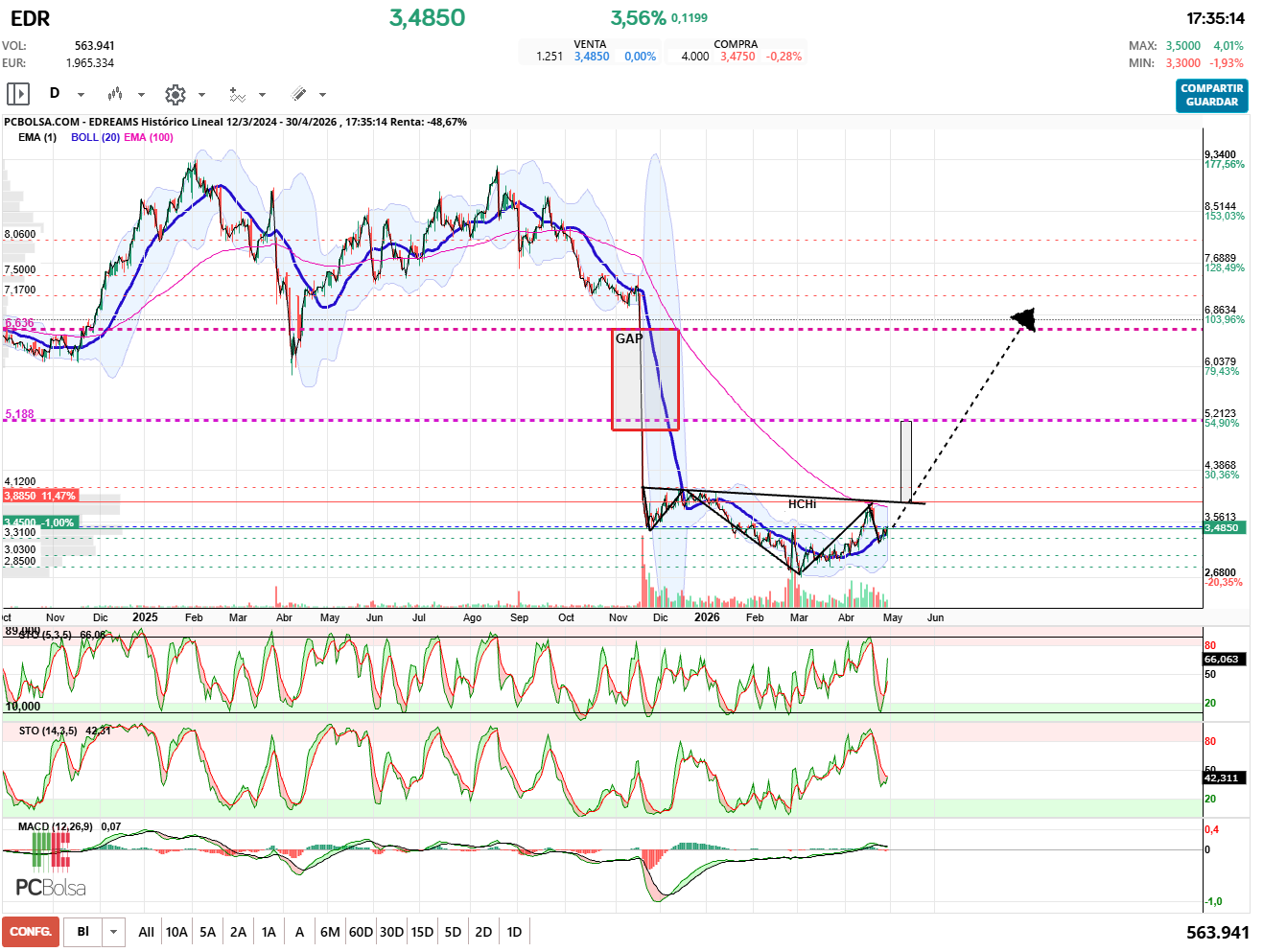Select the All time range
The height and width of the screenshot is (952, 1263).
(146, 932)
